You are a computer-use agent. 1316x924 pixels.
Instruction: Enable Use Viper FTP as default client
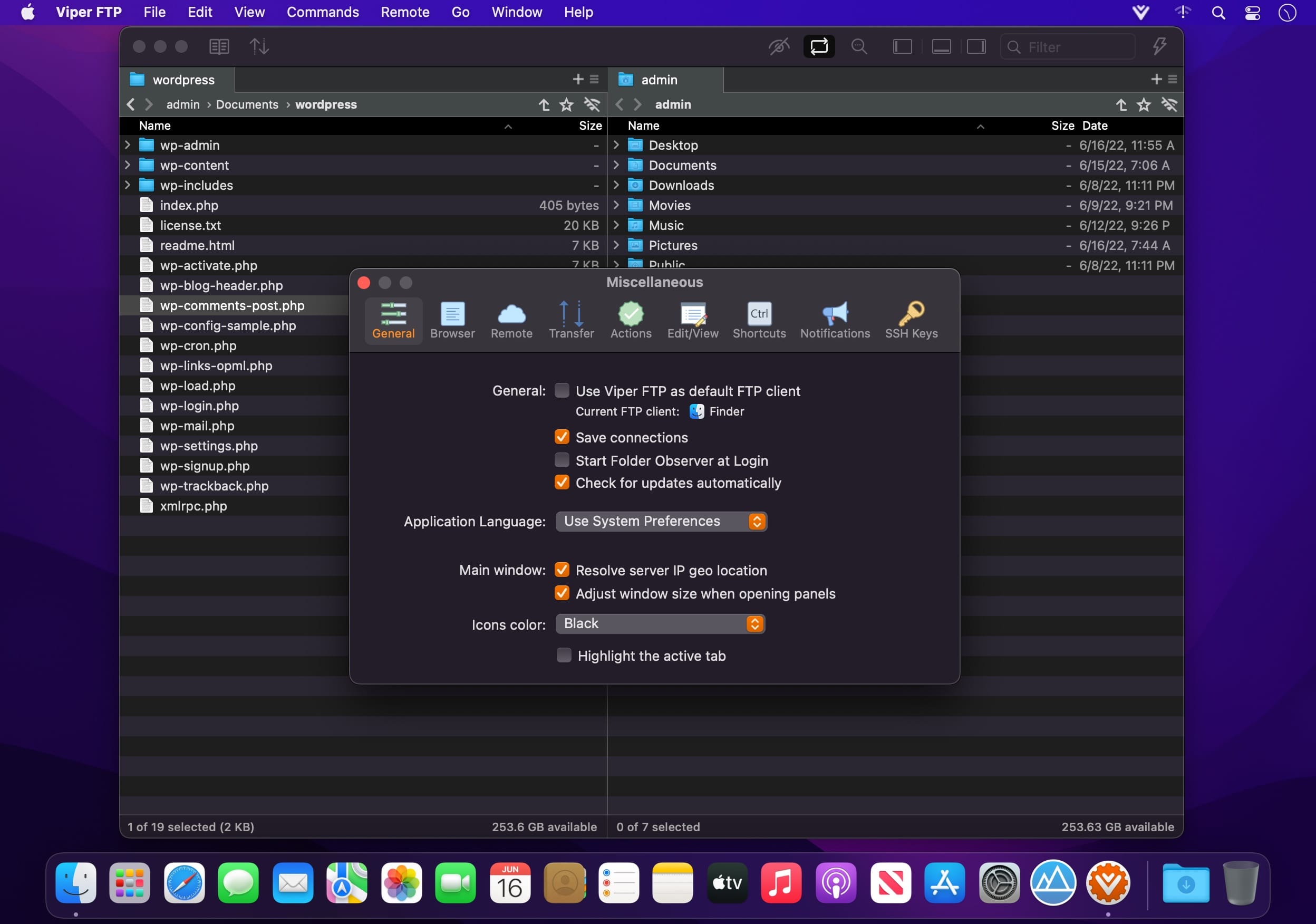pyautogui.click(x=562, y=391)
